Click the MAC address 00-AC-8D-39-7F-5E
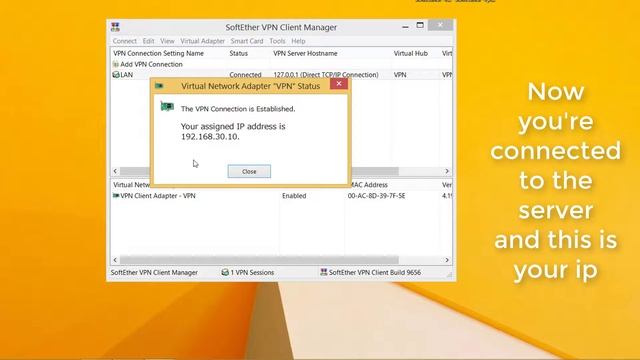The height and width of the screenshot is (360, 640). (376, 196)
